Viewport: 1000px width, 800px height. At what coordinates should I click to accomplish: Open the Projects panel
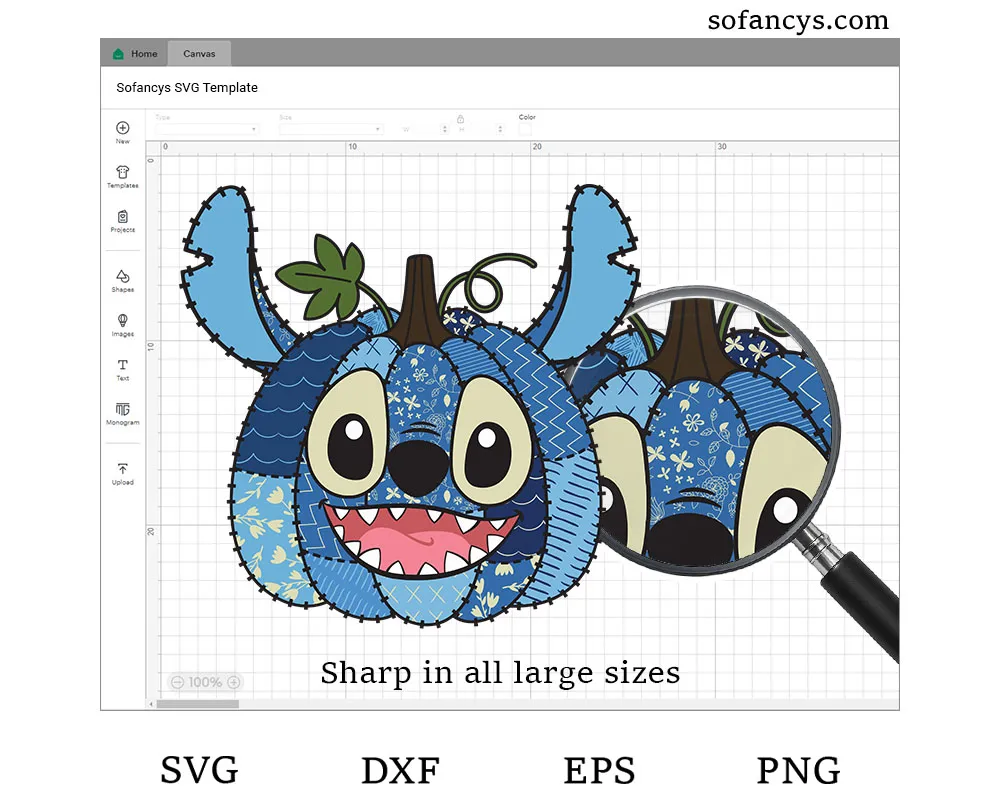[123, 221]
